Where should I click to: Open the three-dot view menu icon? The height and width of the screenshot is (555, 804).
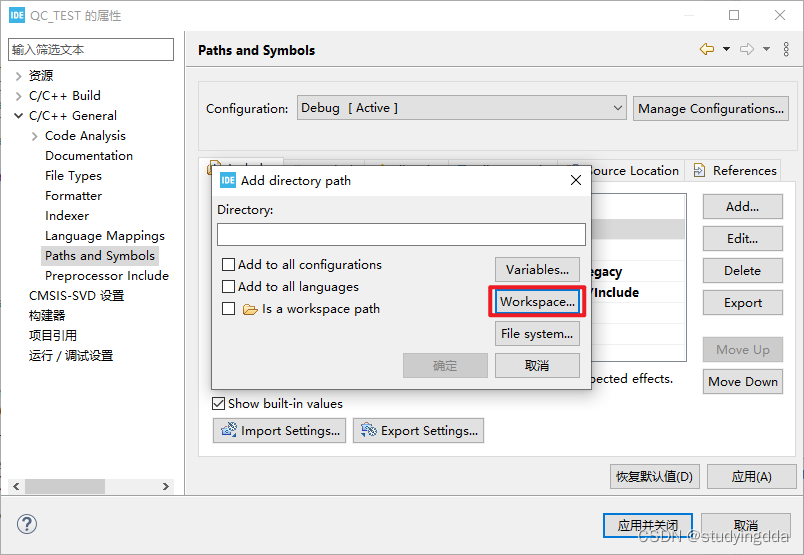click(786, 49)
